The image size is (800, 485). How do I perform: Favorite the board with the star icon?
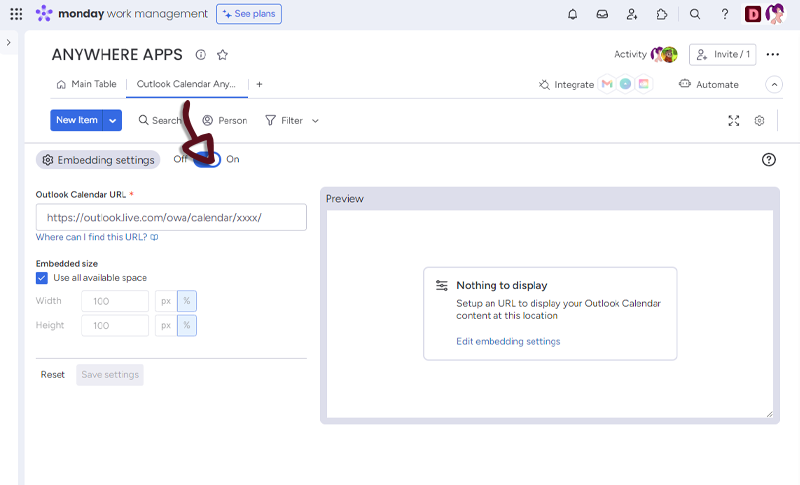click(x=222, y=55)
